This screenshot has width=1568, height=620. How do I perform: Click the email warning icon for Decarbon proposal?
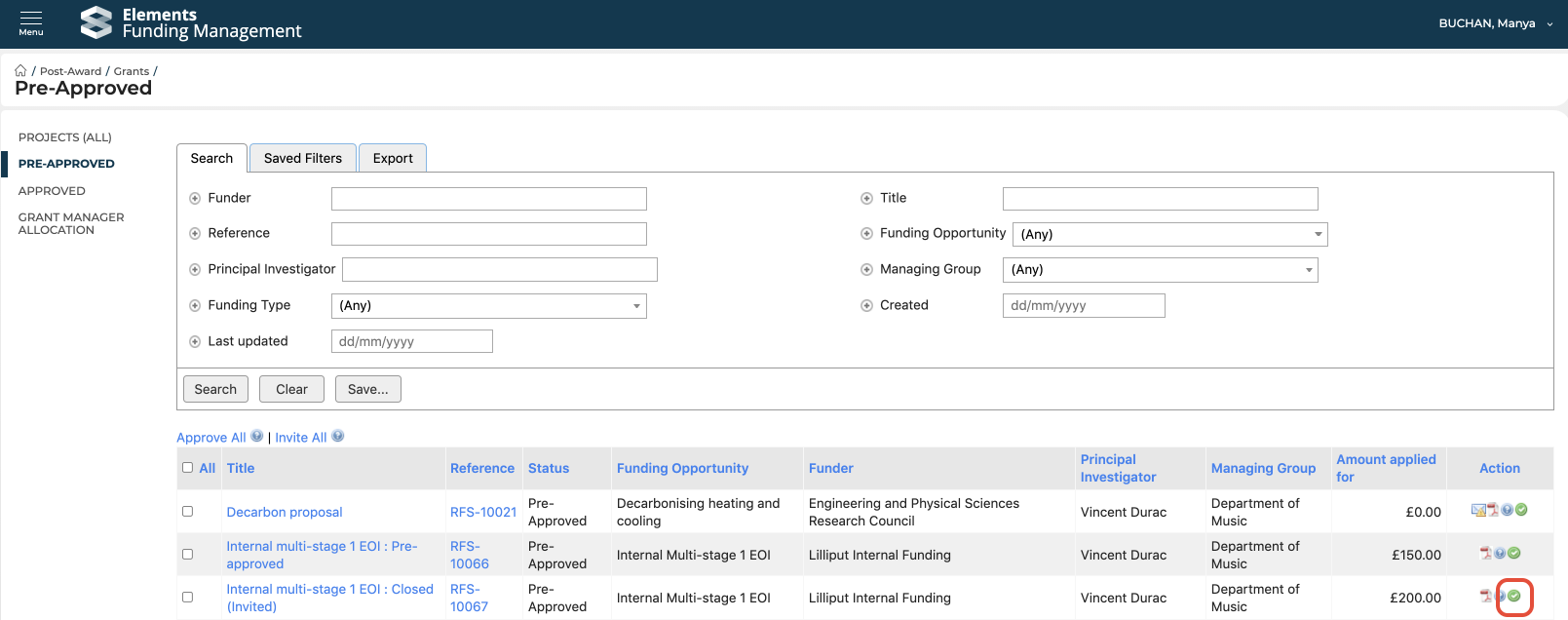1477,510
